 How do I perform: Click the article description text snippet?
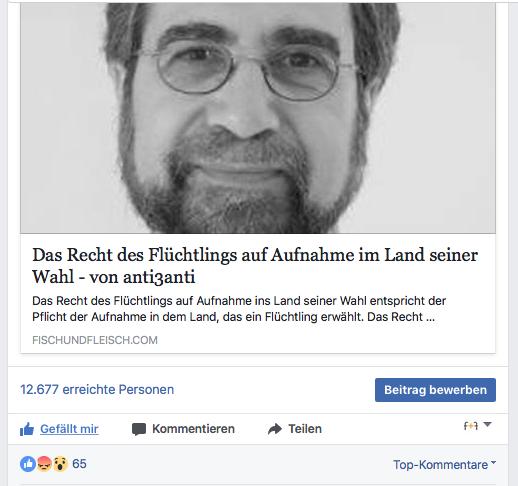tap(239, 309)
